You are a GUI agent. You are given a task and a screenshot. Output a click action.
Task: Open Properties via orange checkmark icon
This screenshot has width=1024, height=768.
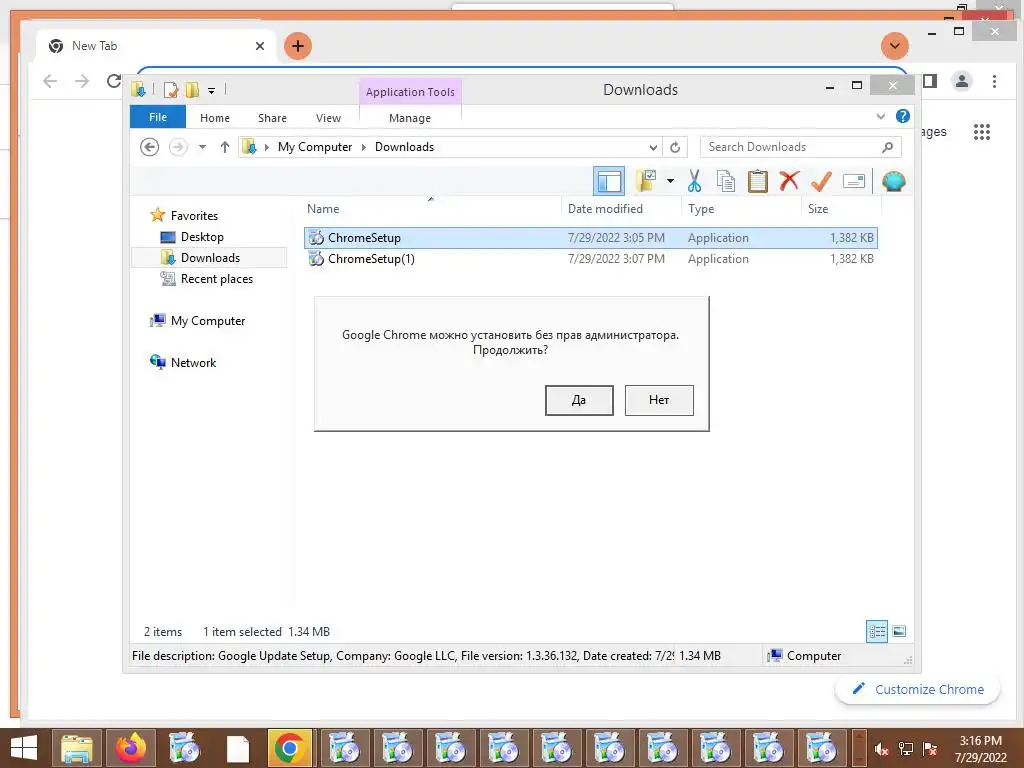pos(821,181)
